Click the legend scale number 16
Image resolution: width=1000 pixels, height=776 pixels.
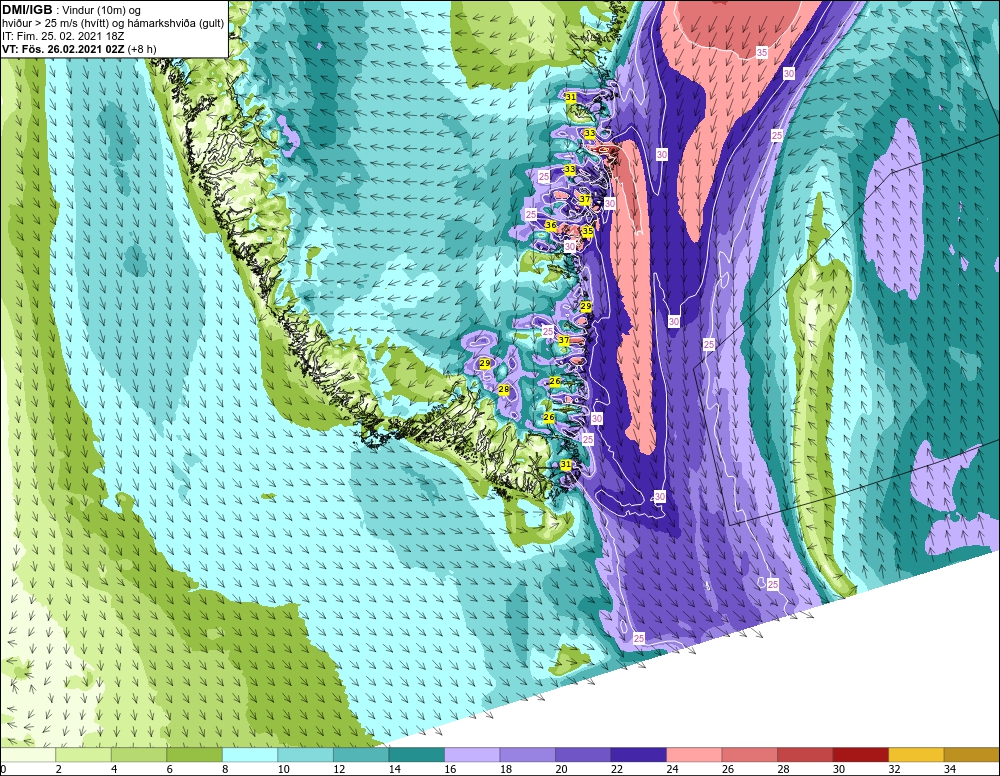click(x=450, y=769)
